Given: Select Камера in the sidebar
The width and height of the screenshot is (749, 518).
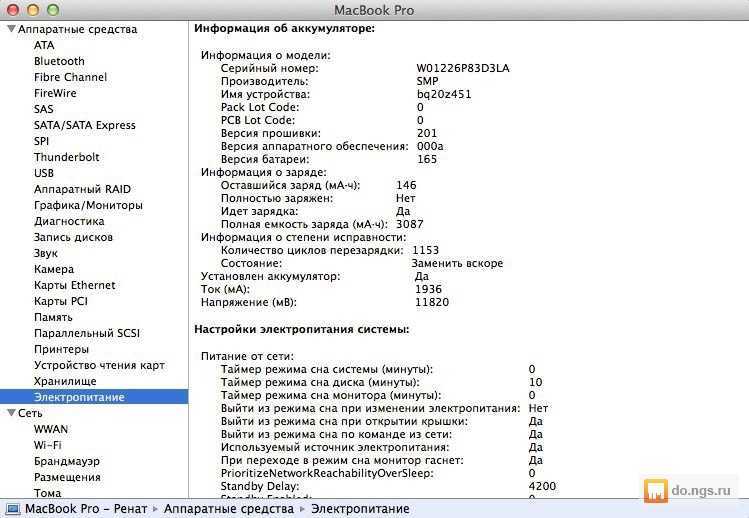Looking at the screenshot, I should tap(54, 270).
